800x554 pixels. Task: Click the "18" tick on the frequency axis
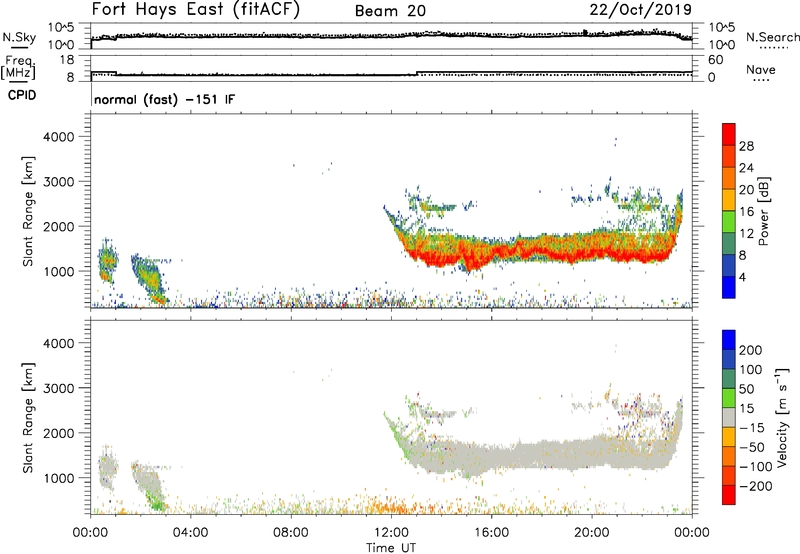[67, 60]
